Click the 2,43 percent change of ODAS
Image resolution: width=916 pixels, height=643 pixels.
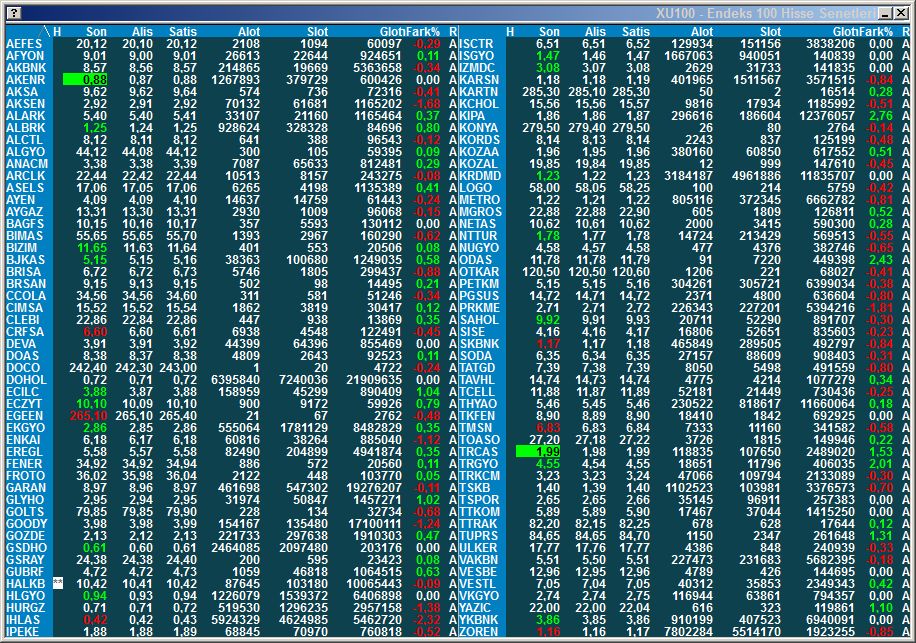tap(881, 259)
